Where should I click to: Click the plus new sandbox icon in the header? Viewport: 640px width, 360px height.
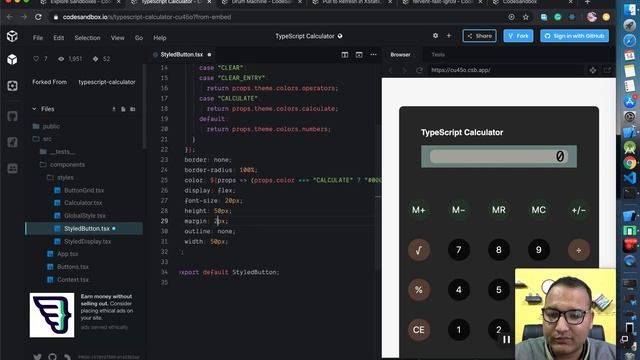pos(449,36)
